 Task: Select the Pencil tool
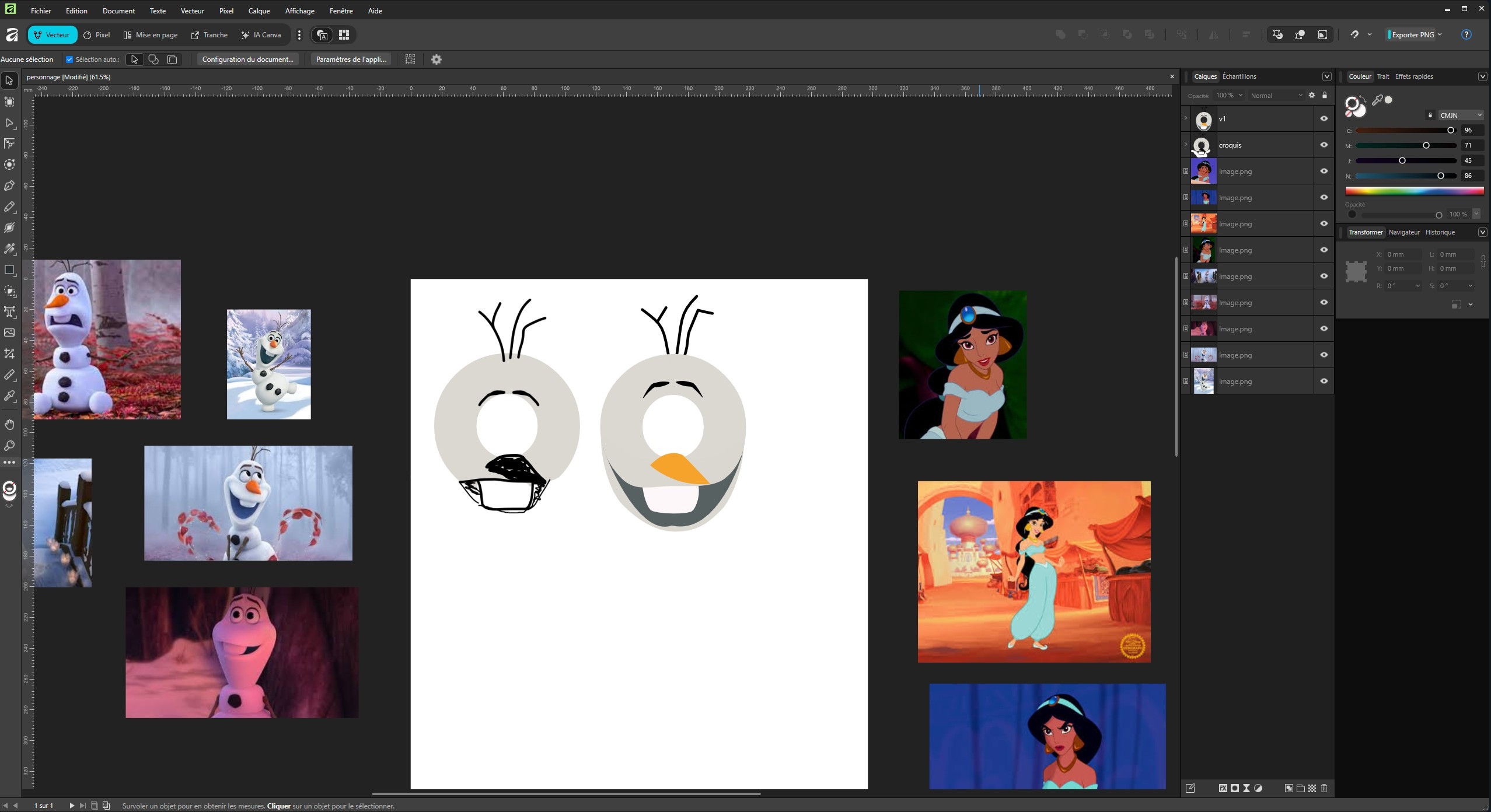[x=9, y=206]
